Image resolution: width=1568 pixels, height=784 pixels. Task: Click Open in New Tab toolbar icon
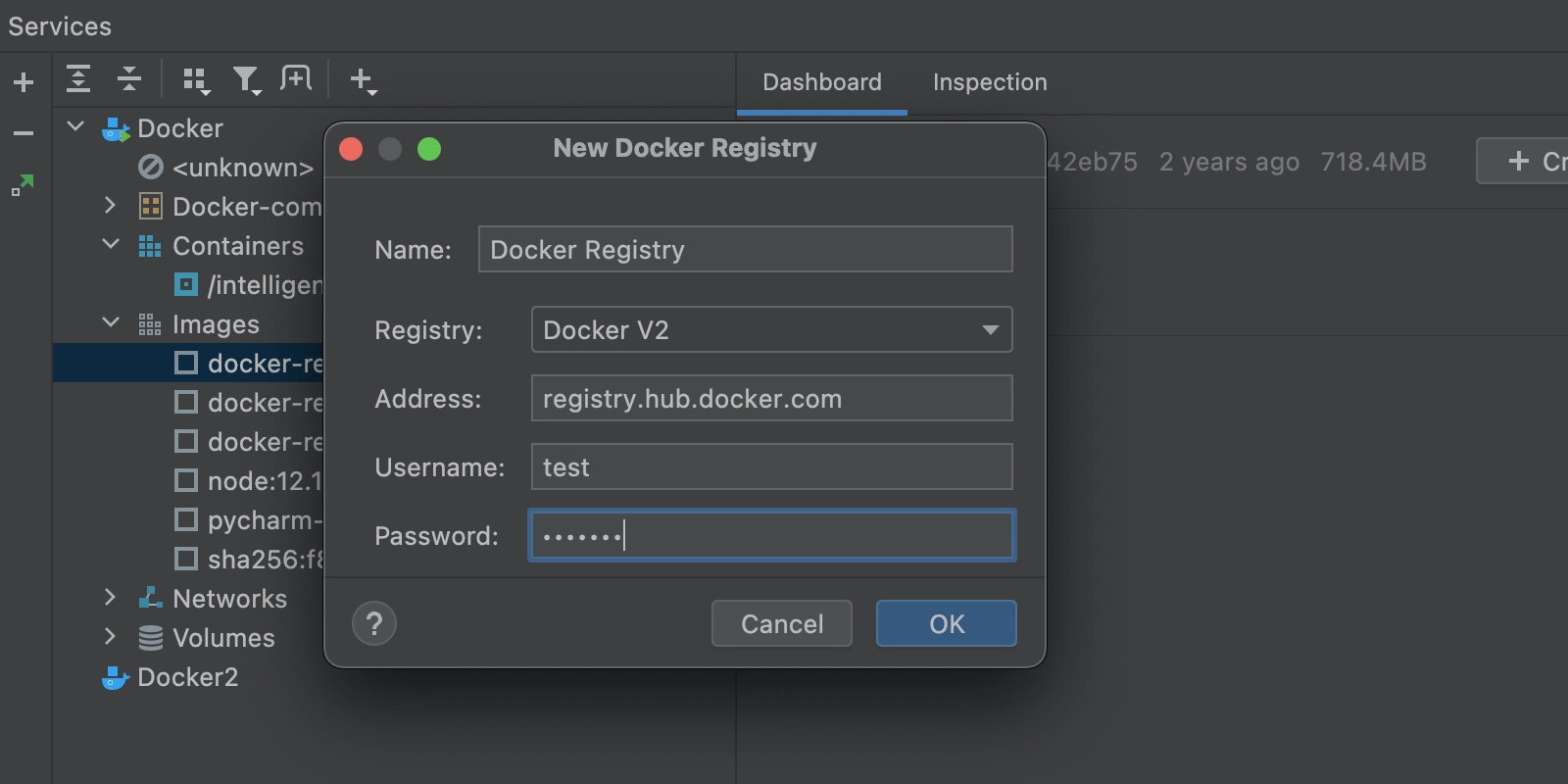coord(296,78)
